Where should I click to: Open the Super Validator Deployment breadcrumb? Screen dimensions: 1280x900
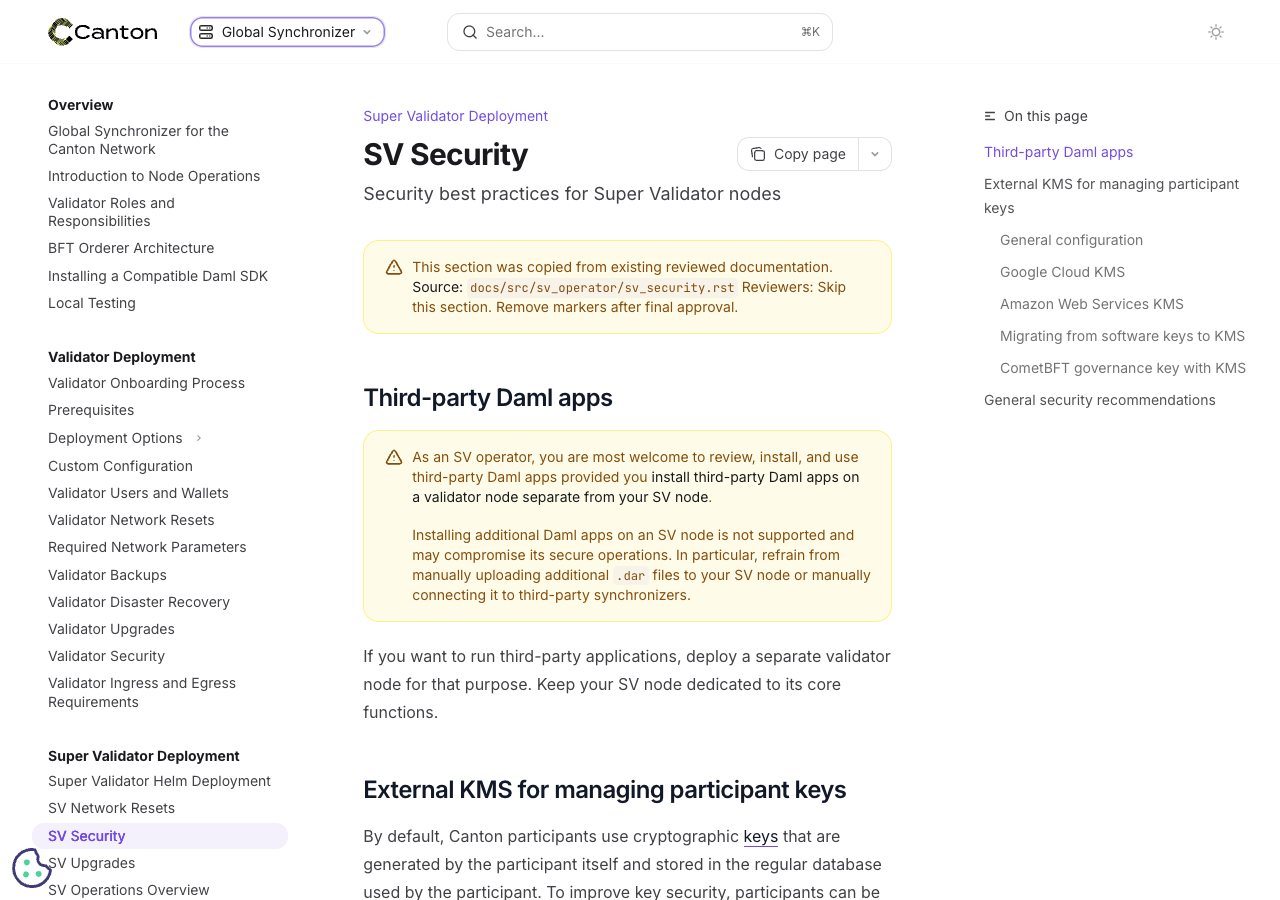click(x=456, y=116)
